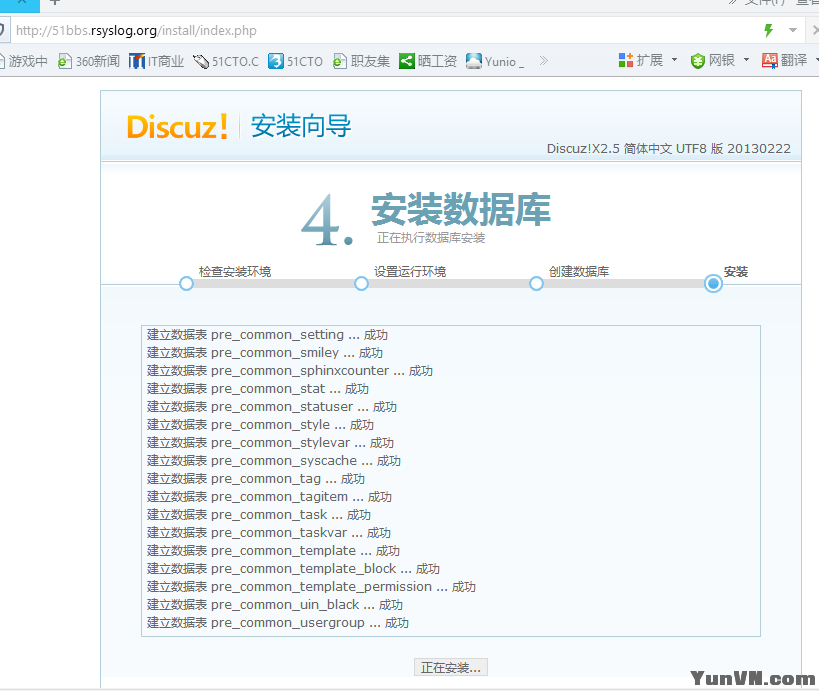Click the Yunio cloud icon
The height and width of the screenshot is (691, 819).
474,61
